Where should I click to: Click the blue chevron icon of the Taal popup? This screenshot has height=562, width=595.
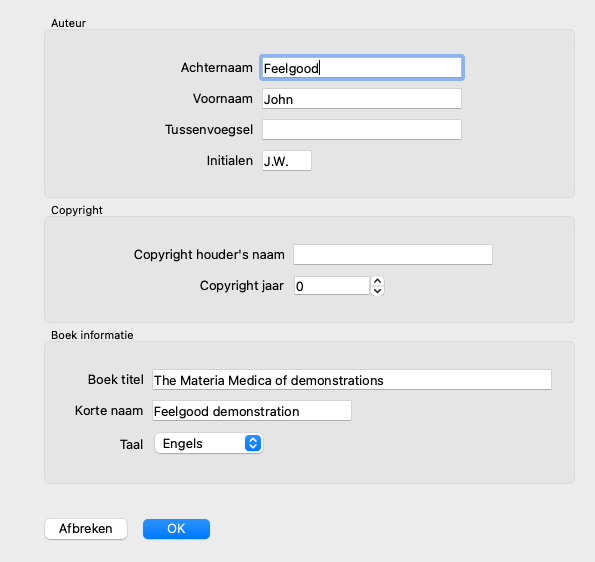pos(253,443)
